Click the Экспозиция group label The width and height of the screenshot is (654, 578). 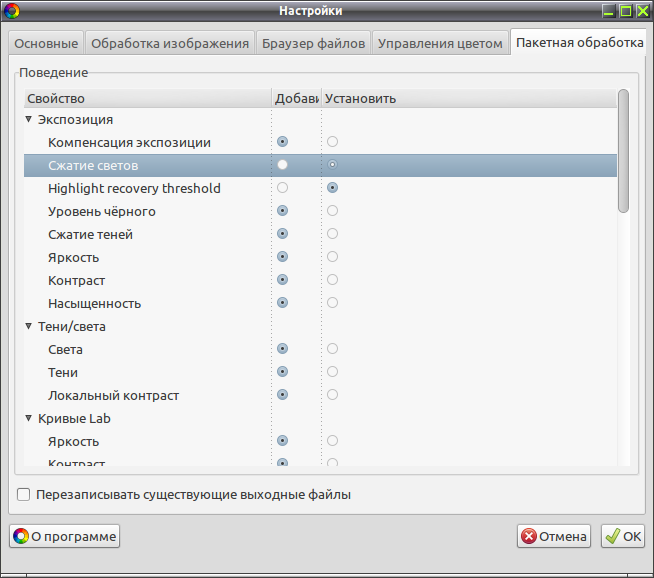(x=75, y=120)
